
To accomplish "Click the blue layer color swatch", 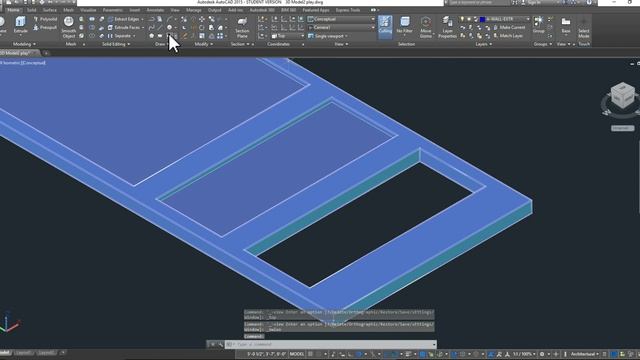I will [482, 19].
